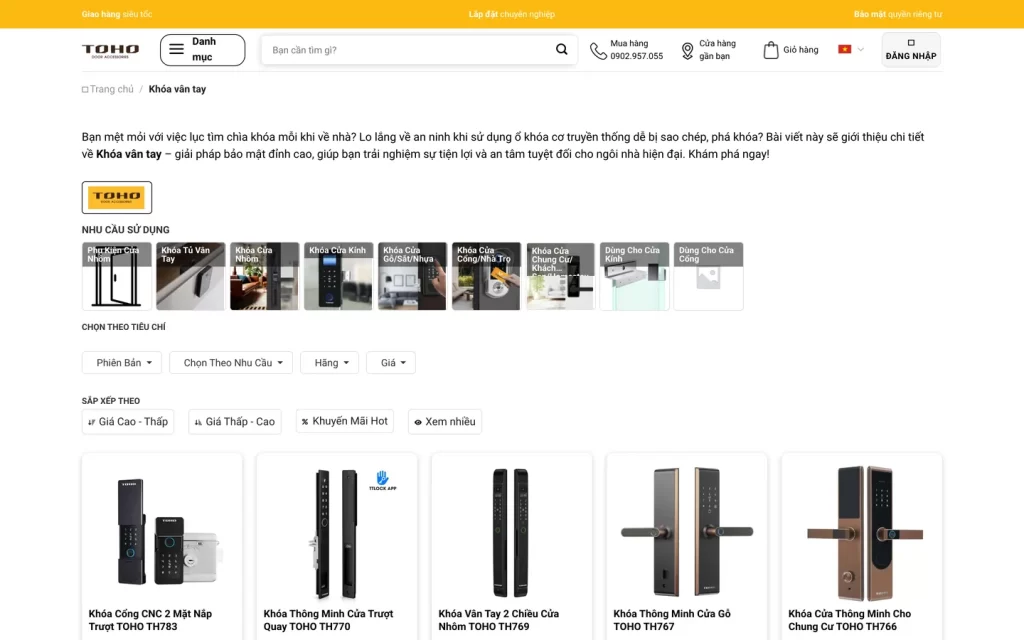Screen dimensions: 1024x640
Task: Expand the Giá filter dropdown
Action: click(x=391, y=362)
